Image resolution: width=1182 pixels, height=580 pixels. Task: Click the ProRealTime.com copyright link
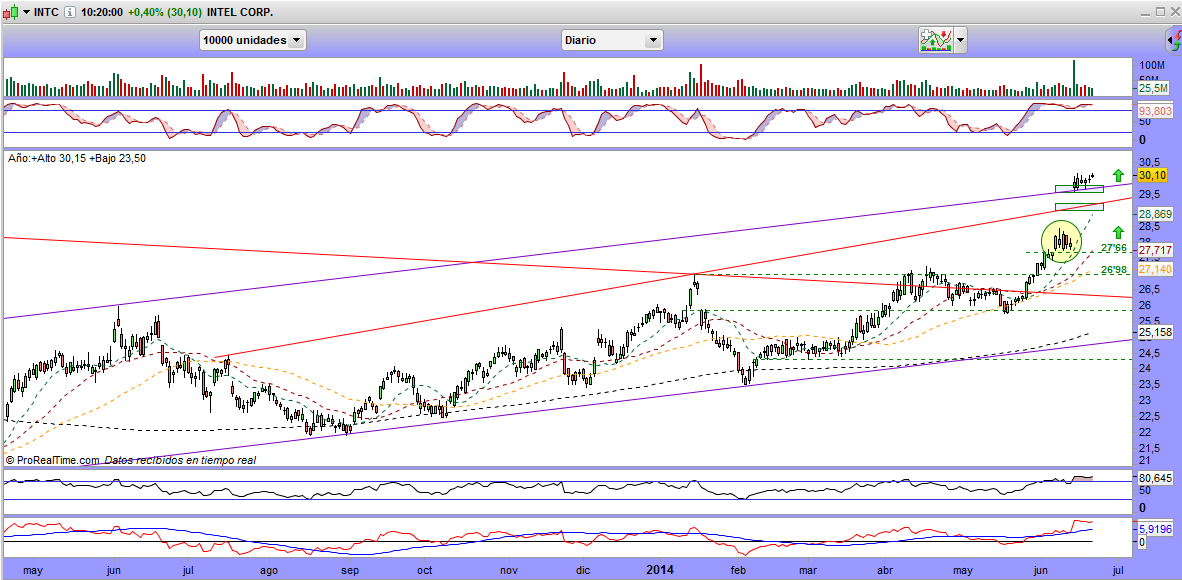point(52,459)
